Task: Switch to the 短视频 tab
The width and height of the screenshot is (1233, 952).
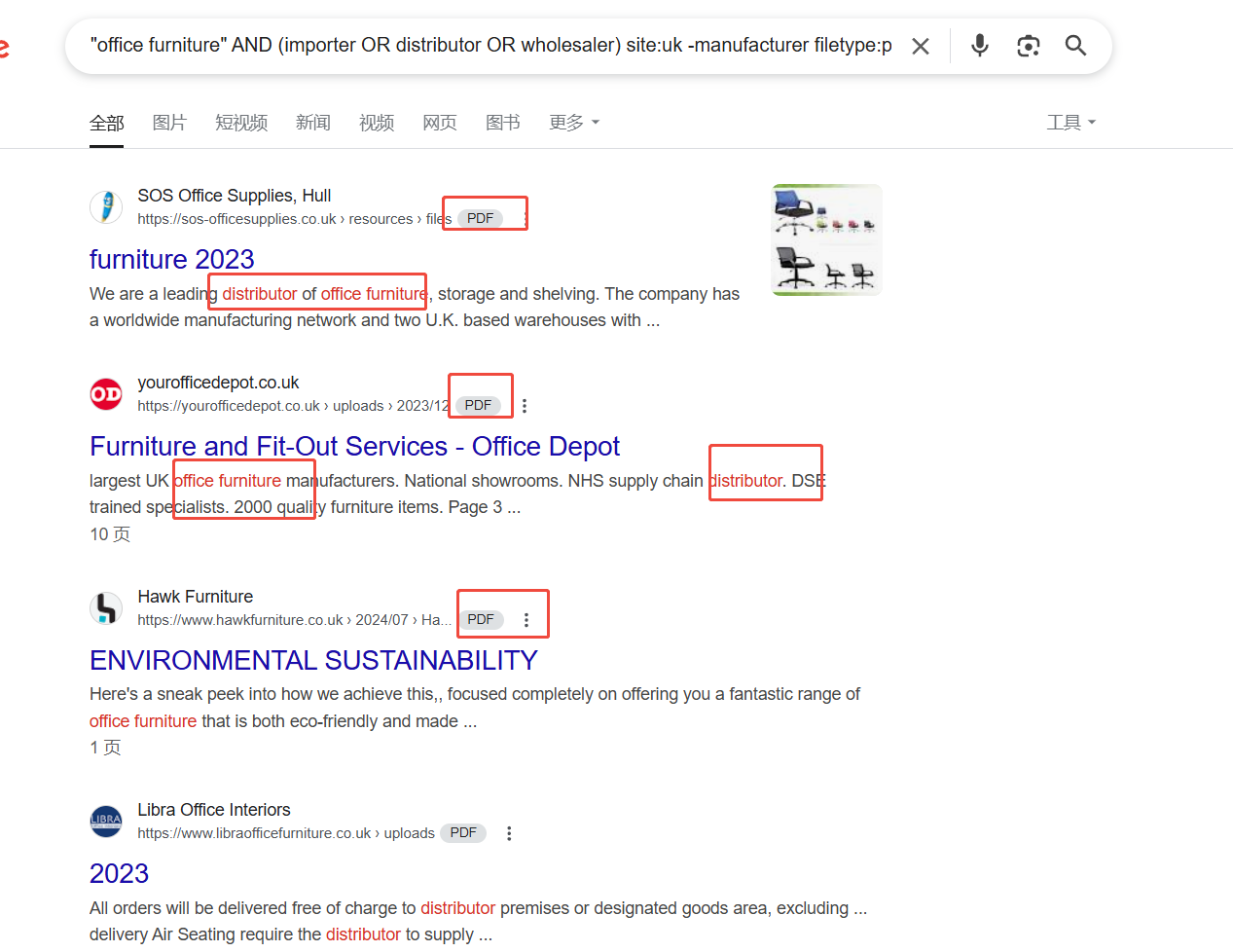Action: pyautogui.click(x=241, y=123)
